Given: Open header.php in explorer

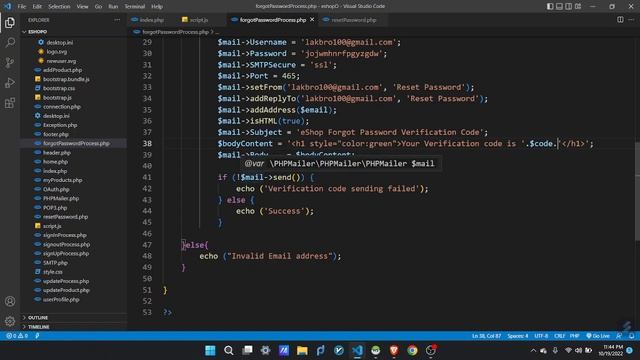Looking at the screenshot, I should [x=57, y=153].
